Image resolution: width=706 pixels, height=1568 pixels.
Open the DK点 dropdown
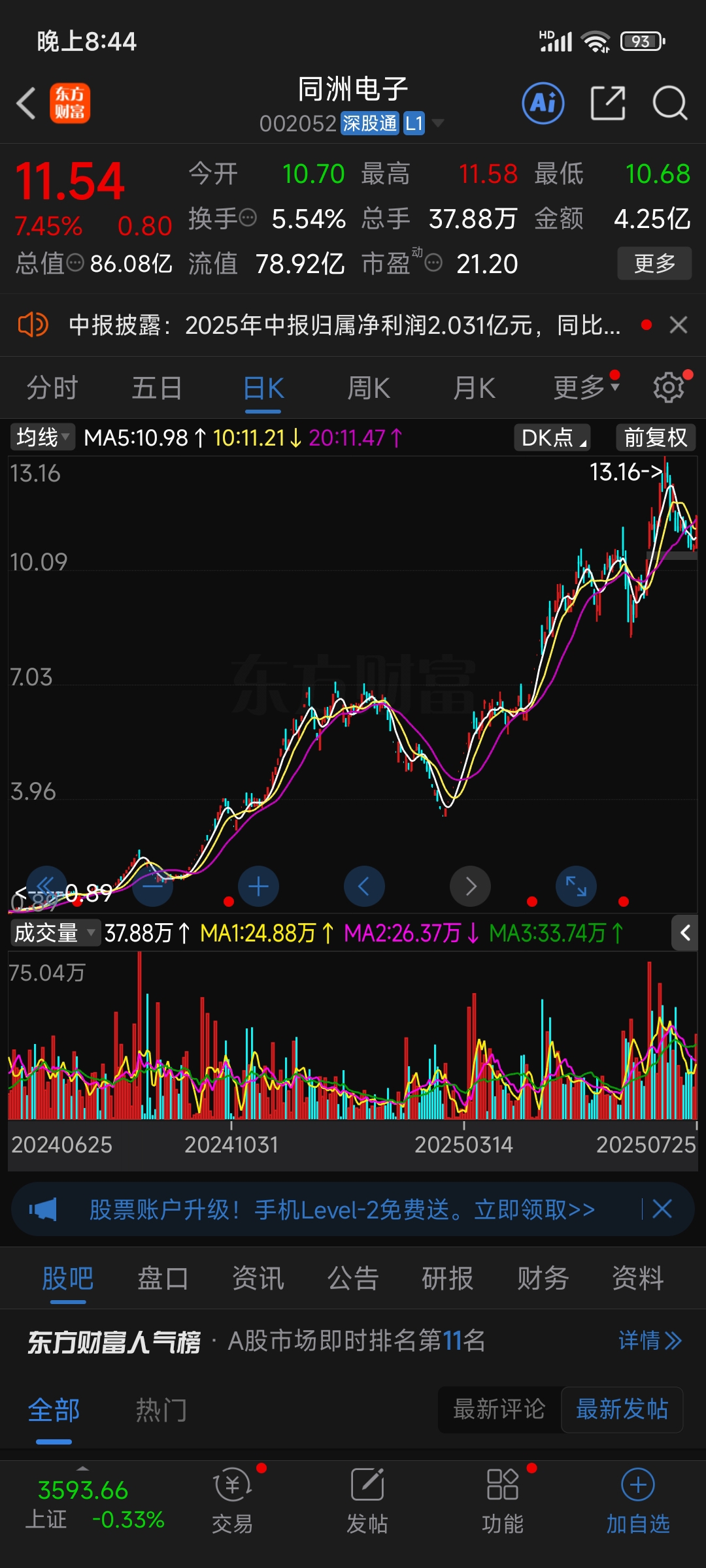click(552, 437)
